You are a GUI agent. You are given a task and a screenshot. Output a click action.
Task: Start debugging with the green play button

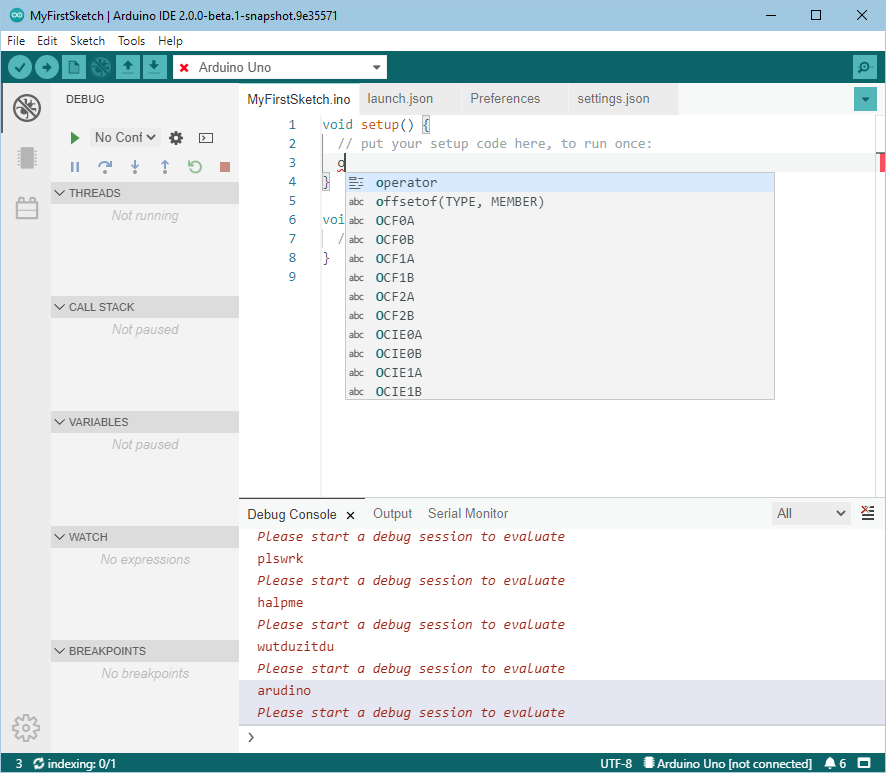pos(75,138)
